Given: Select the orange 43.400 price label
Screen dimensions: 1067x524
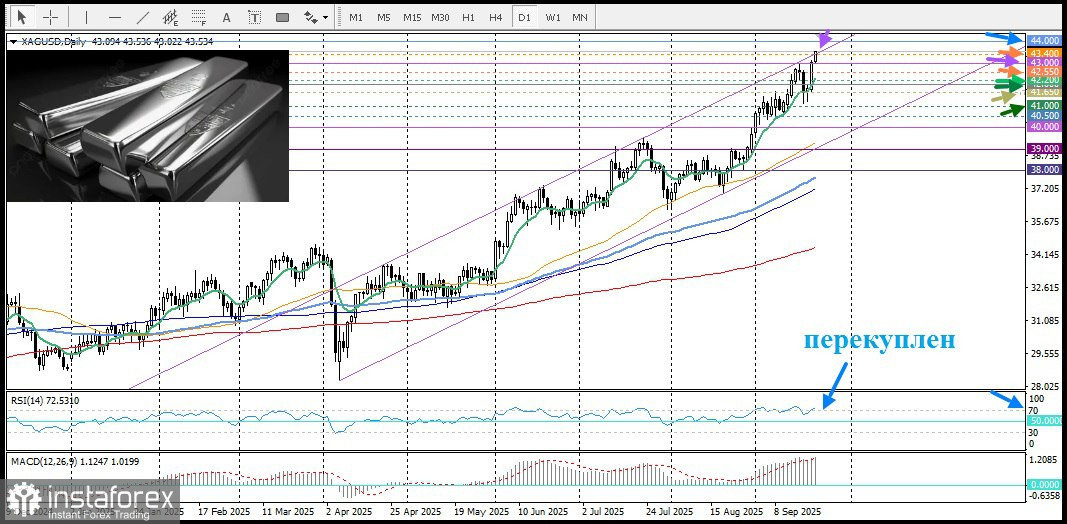Looking at the screenshot, I should pyautogui.click(x=1044, y=53).
